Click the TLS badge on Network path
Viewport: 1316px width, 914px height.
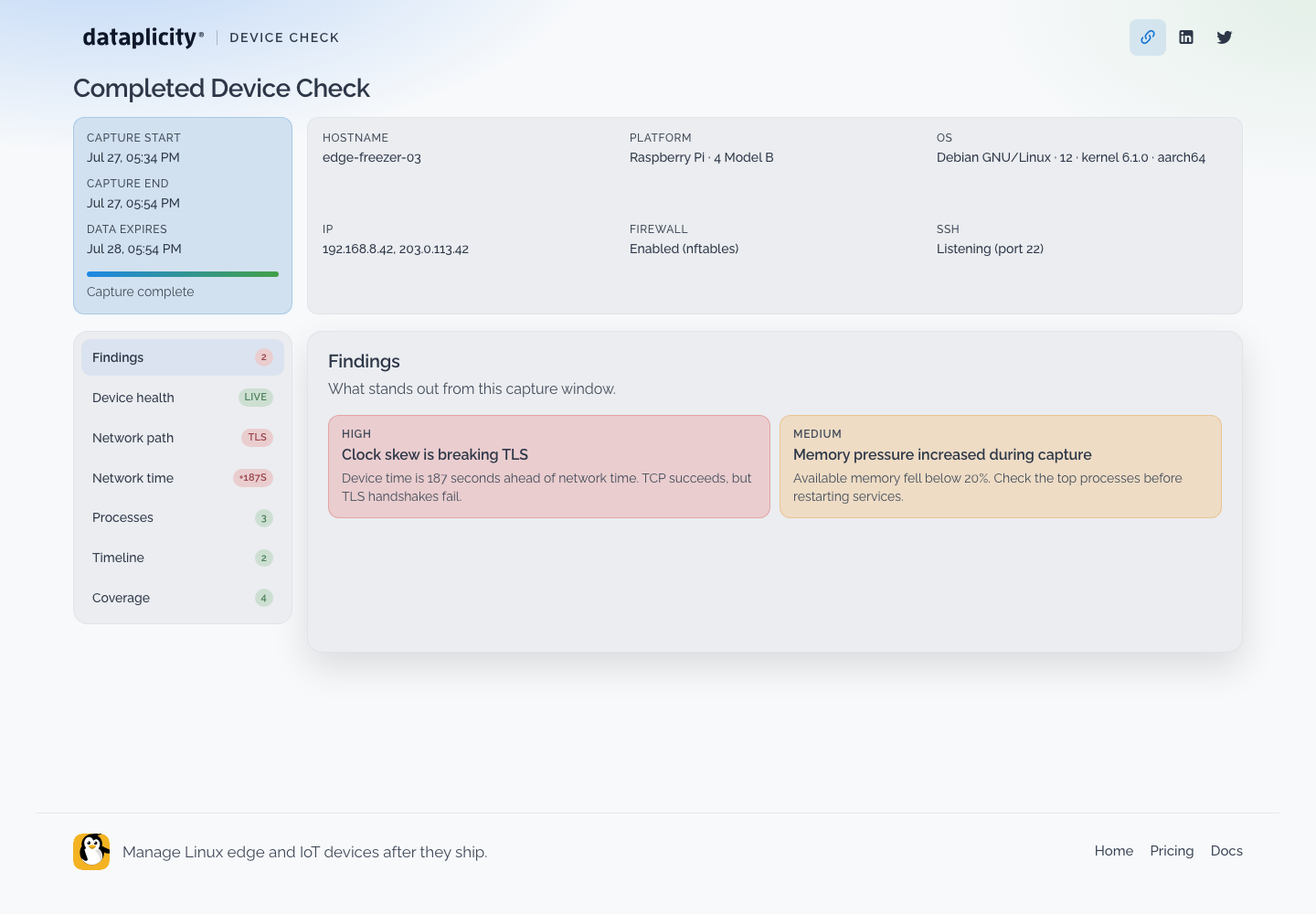(258, 438)
